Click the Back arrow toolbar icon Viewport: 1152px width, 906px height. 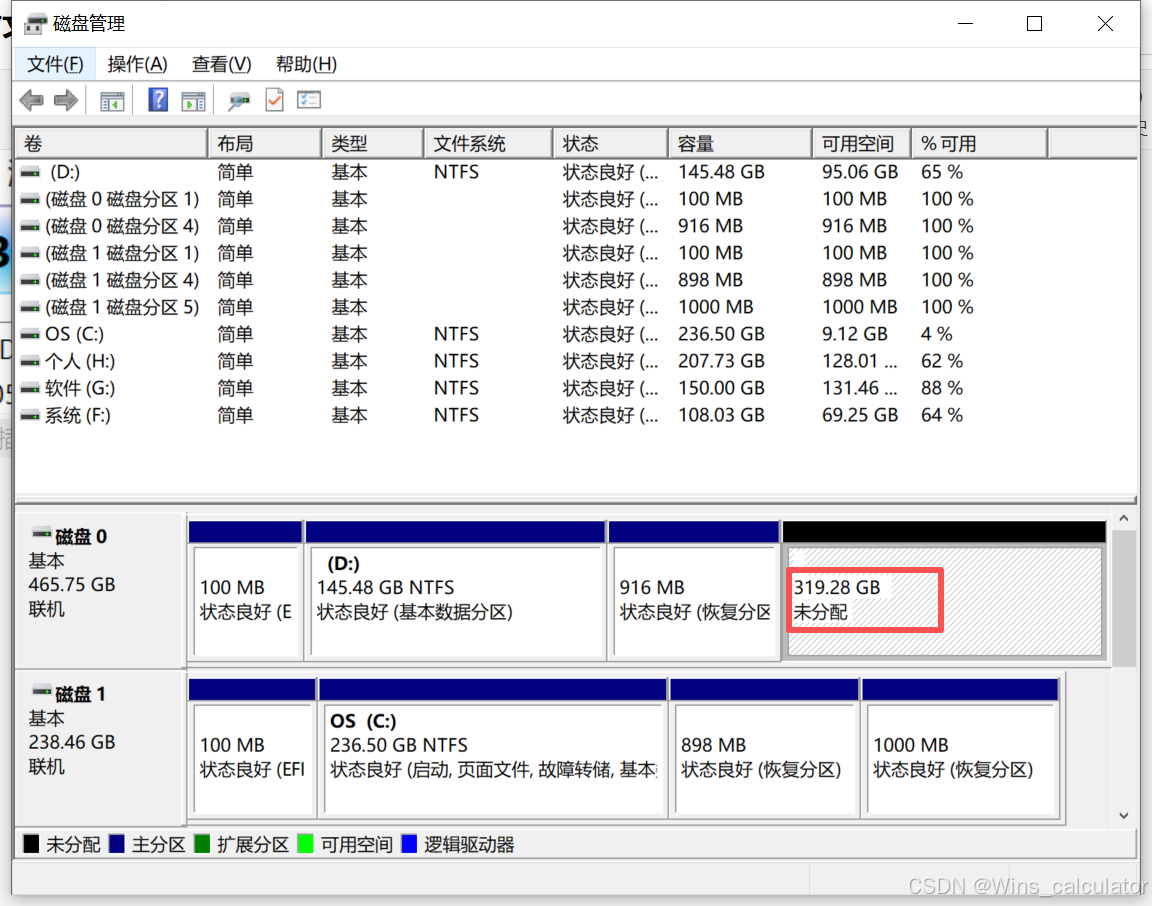[32, 100]
